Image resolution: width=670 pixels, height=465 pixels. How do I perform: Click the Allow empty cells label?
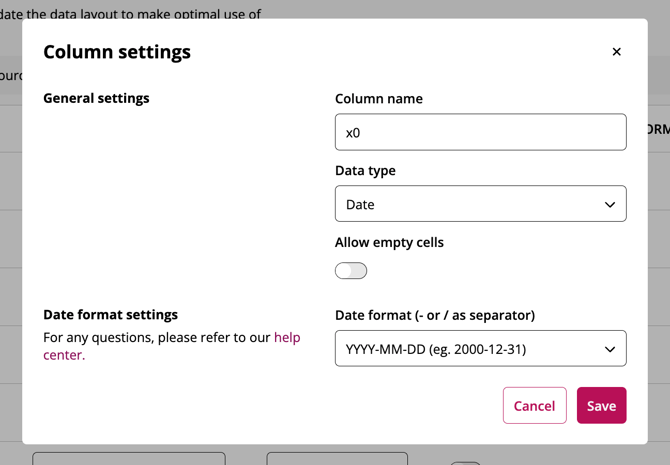click(389, 242)
